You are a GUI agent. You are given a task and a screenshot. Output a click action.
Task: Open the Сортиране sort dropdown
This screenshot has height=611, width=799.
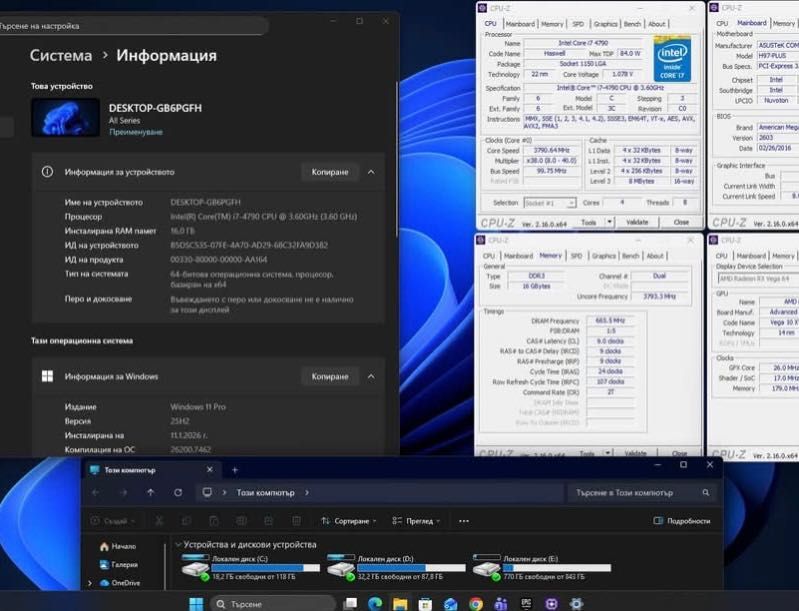point(349,521)
